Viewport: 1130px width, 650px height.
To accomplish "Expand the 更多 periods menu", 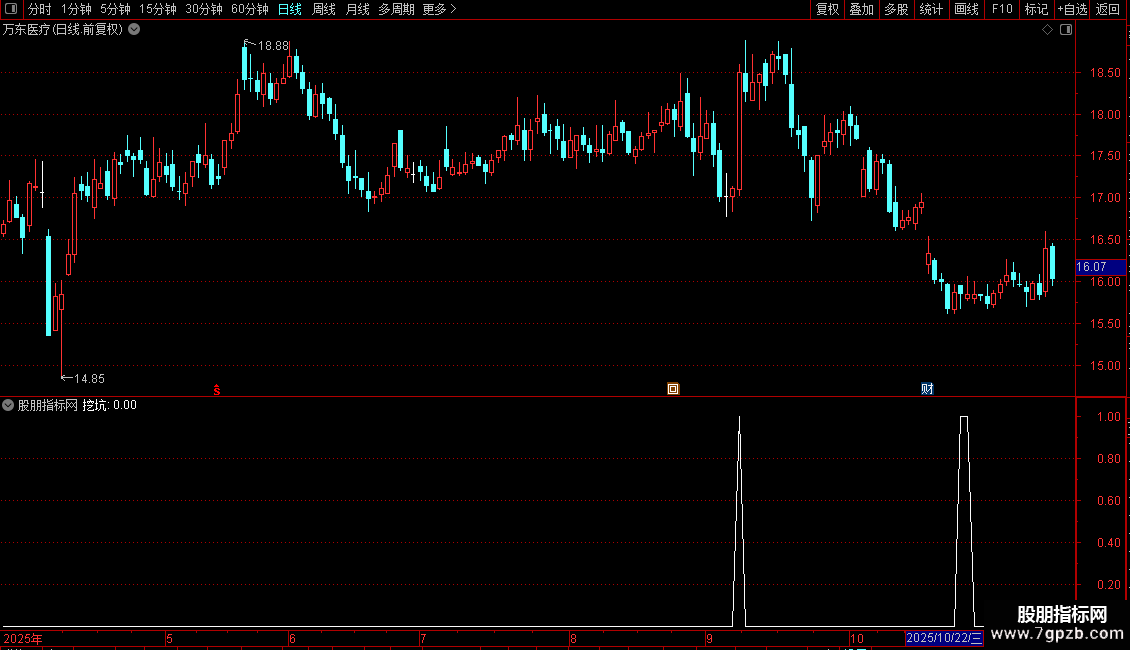I will click(x=439, y=9).
